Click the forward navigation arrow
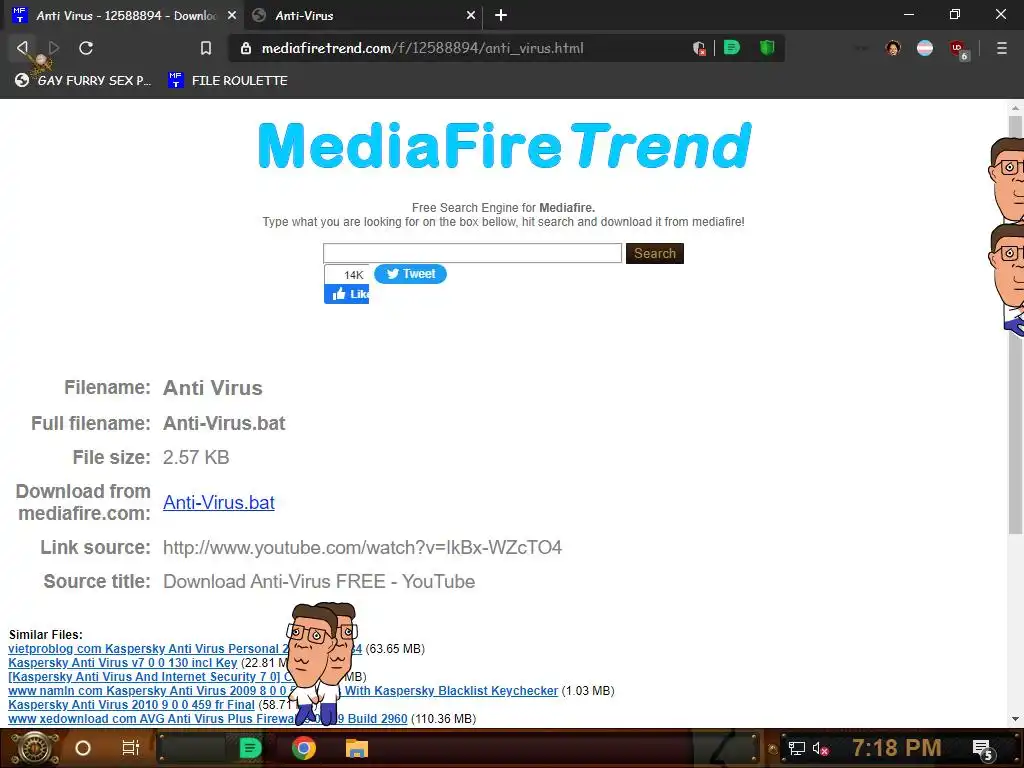1024x768 pixels. click(x=54, y=48)
